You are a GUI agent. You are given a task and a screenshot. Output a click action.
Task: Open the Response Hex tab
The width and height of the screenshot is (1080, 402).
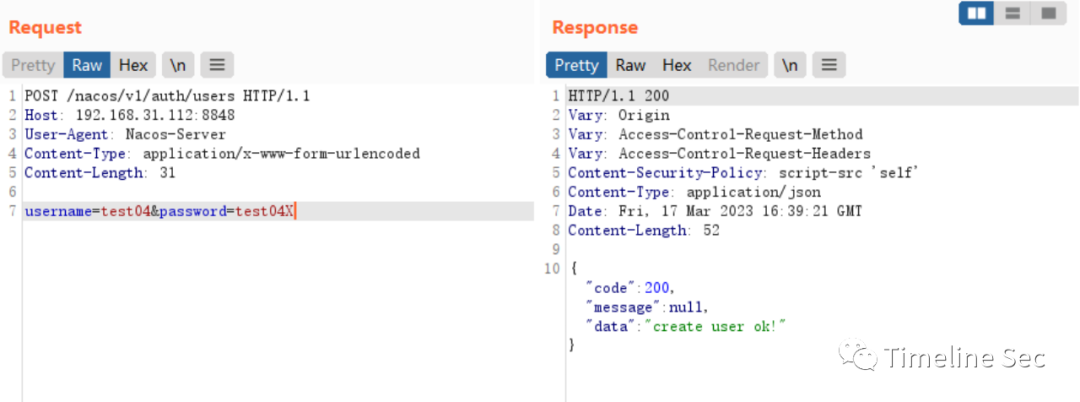(676, 65)
